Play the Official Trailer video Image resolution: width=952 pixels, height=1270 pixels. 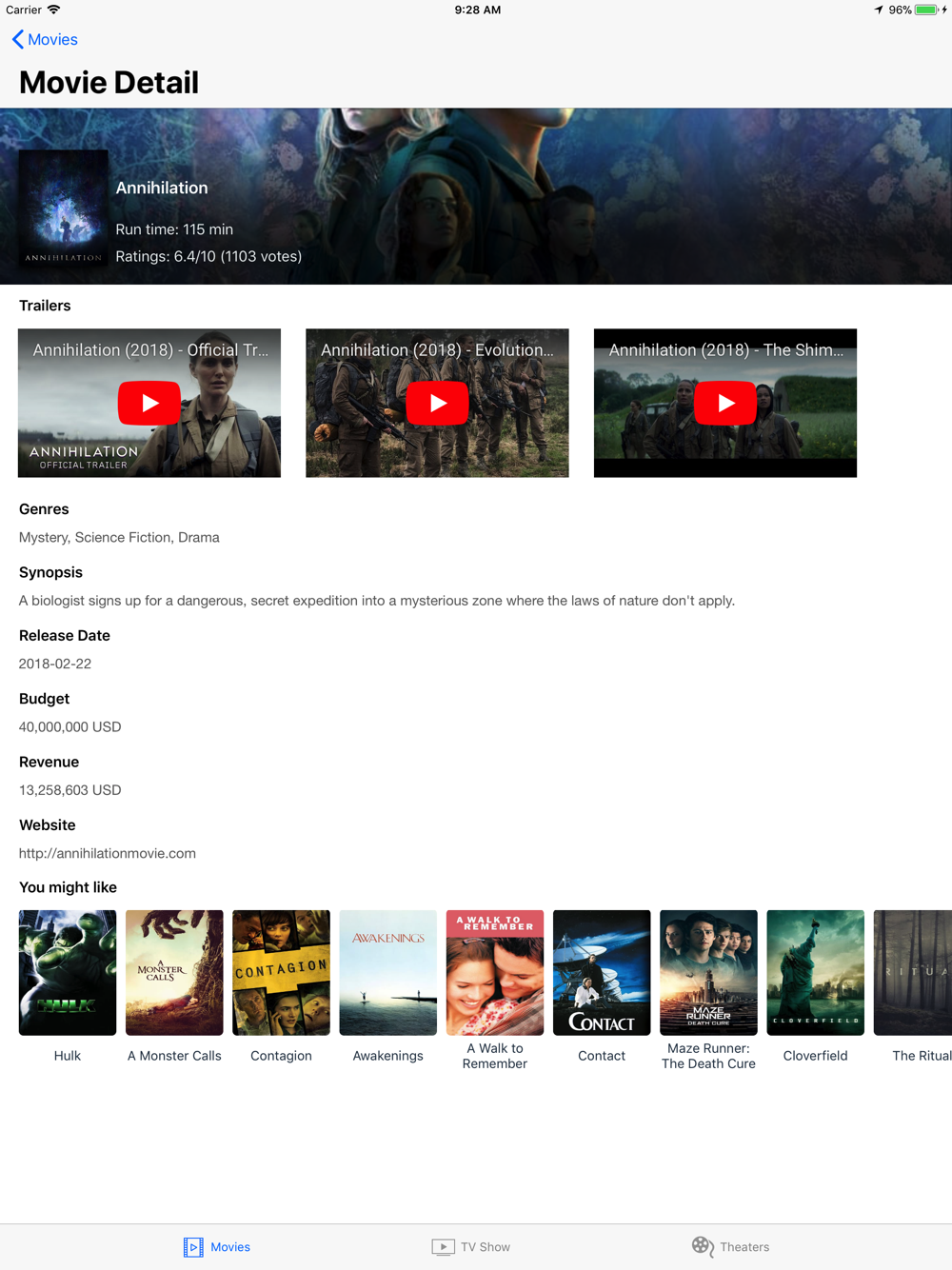[149, 403]
